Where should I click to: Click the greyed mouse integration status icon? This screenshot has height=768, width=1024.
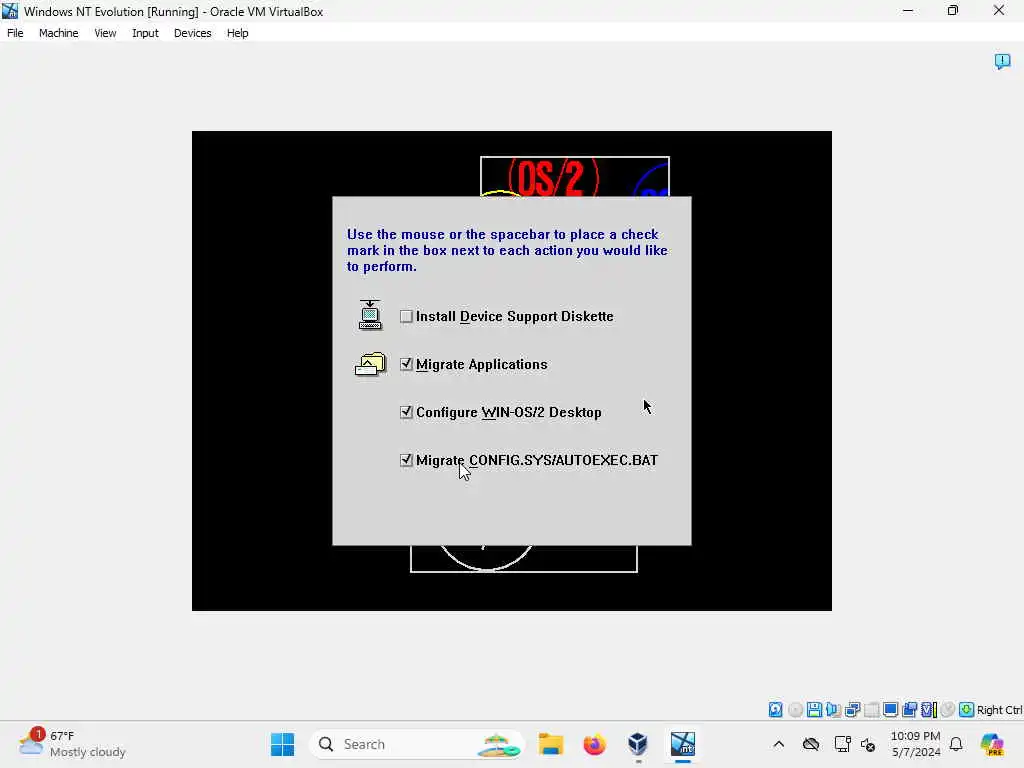click(948, 709)
